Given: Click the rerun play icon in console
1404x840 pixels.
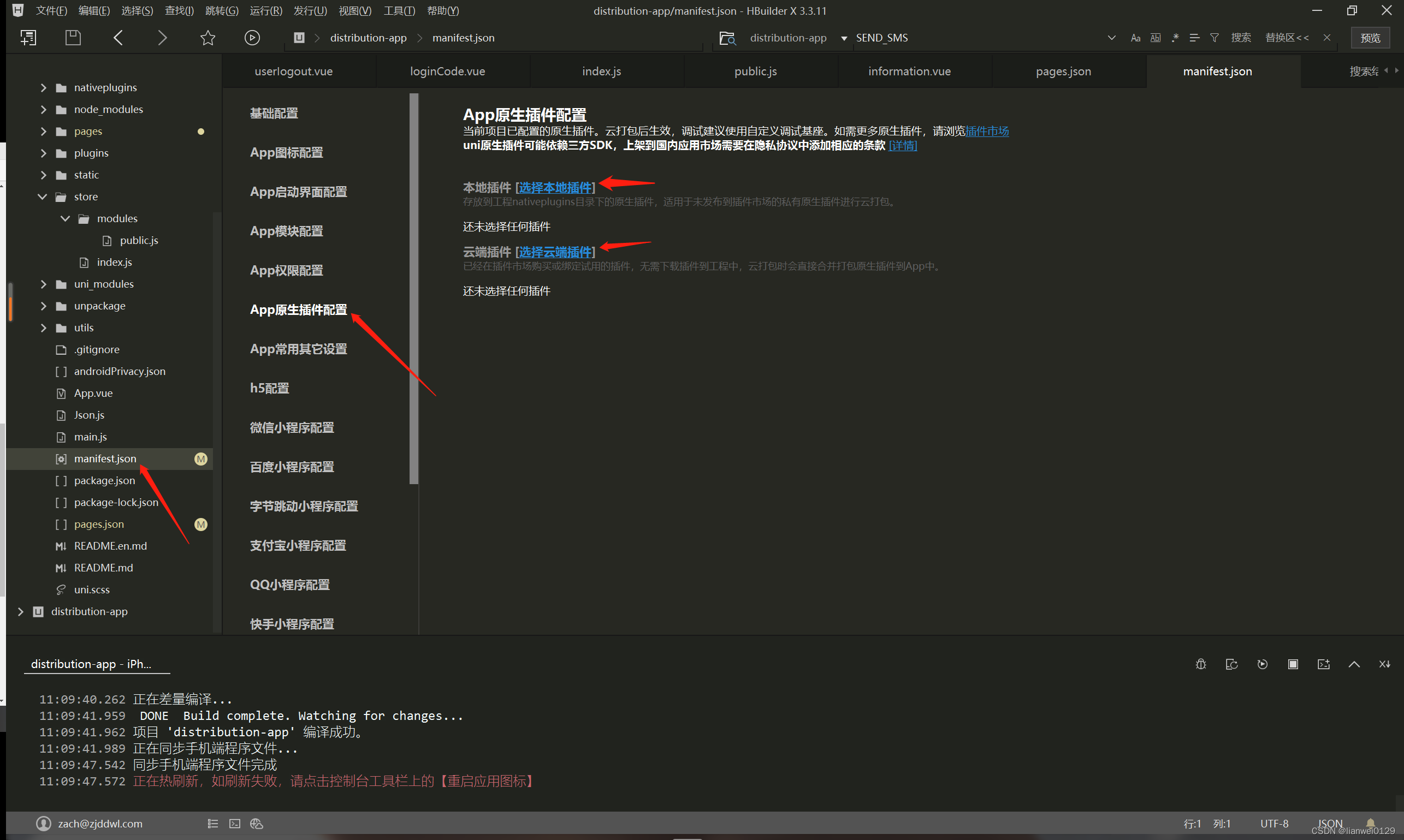Looking at the screenshot, I should (1263, 664).
